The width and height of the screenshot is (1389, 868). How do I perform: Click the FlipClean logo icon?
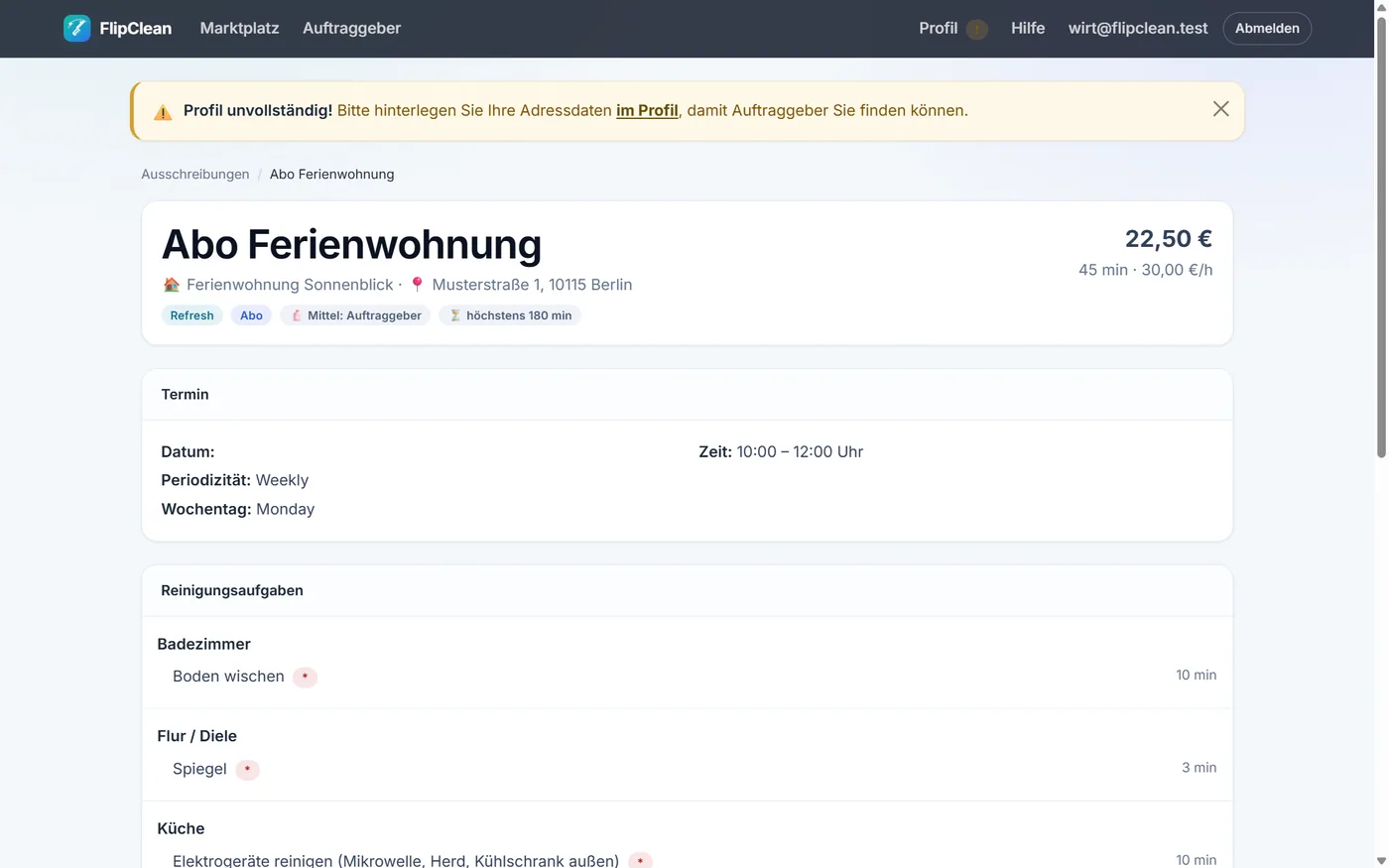point(76,28)
